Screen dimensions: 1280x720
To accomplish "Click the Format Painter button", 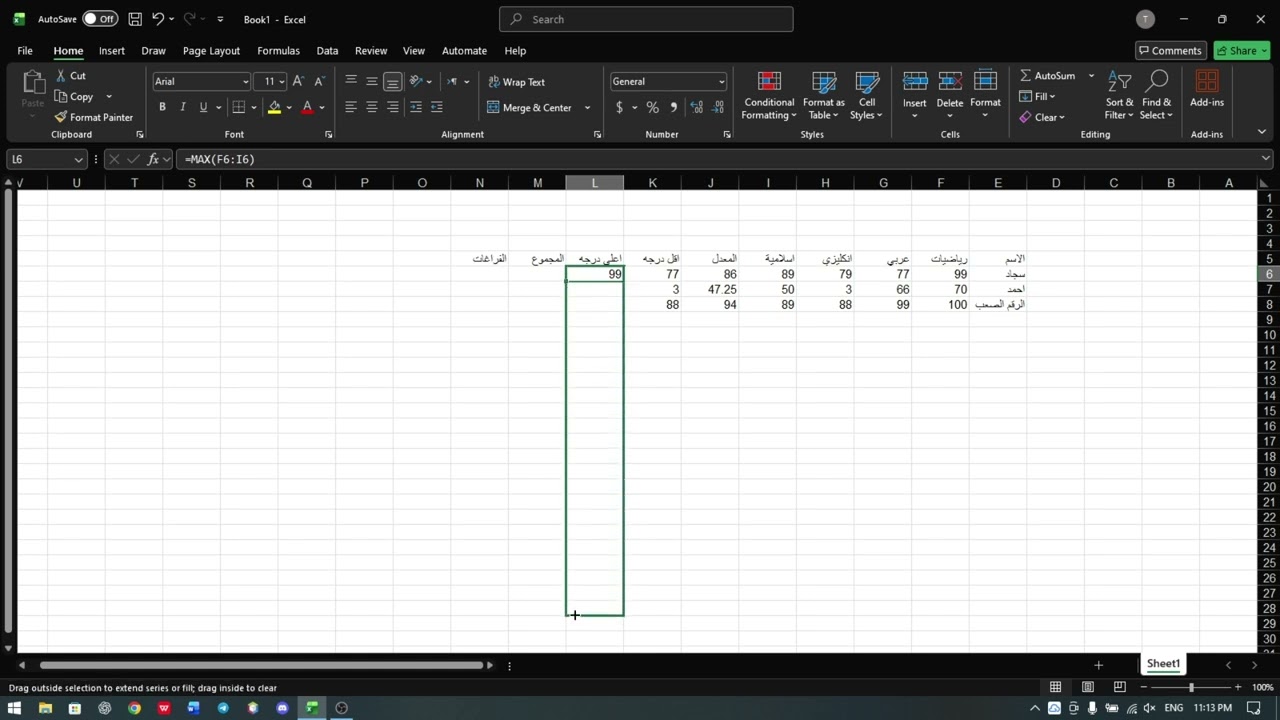I will coord(94,117).
